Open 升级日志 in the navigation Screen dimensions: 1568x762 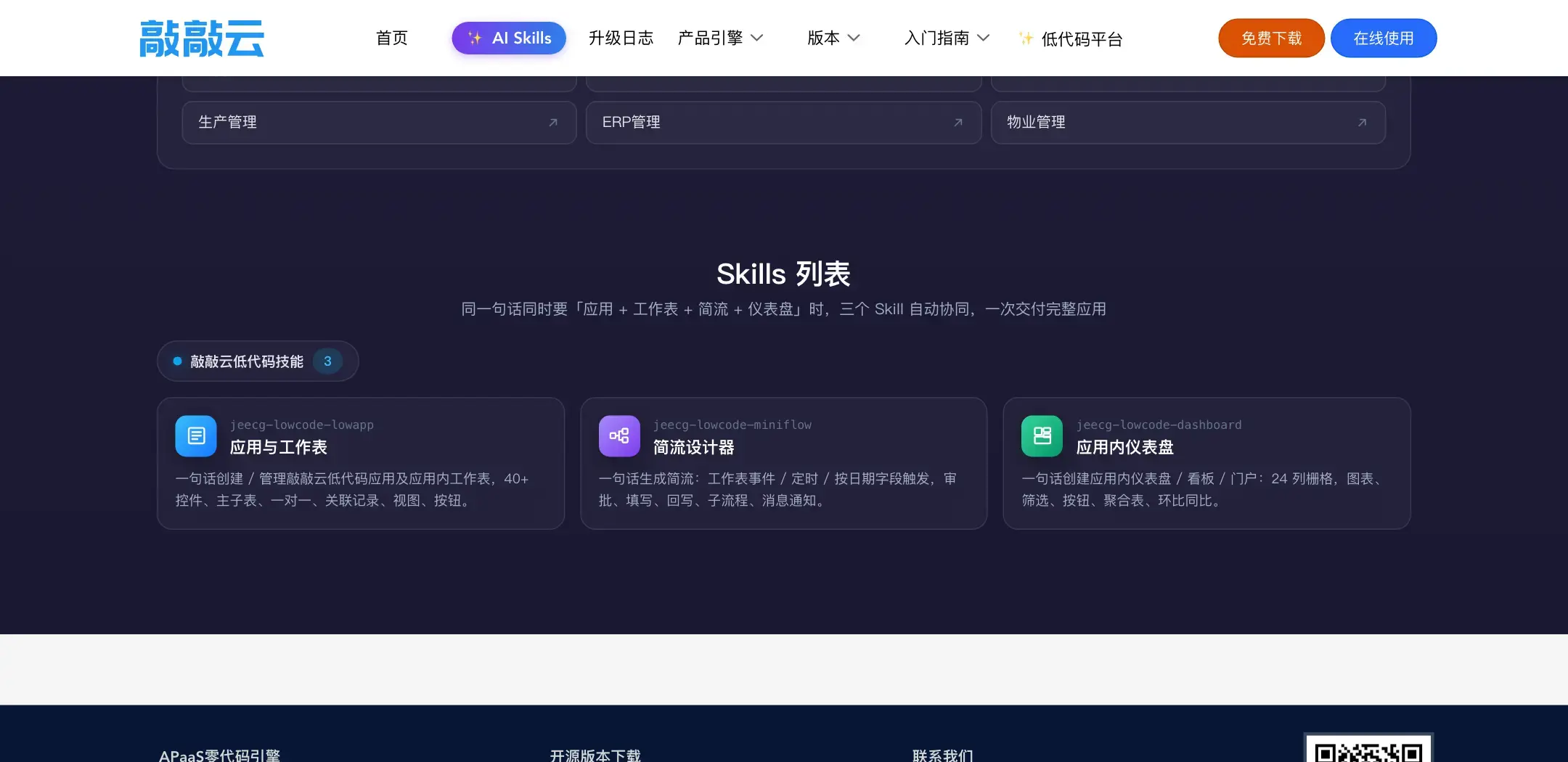pos(621,38)
